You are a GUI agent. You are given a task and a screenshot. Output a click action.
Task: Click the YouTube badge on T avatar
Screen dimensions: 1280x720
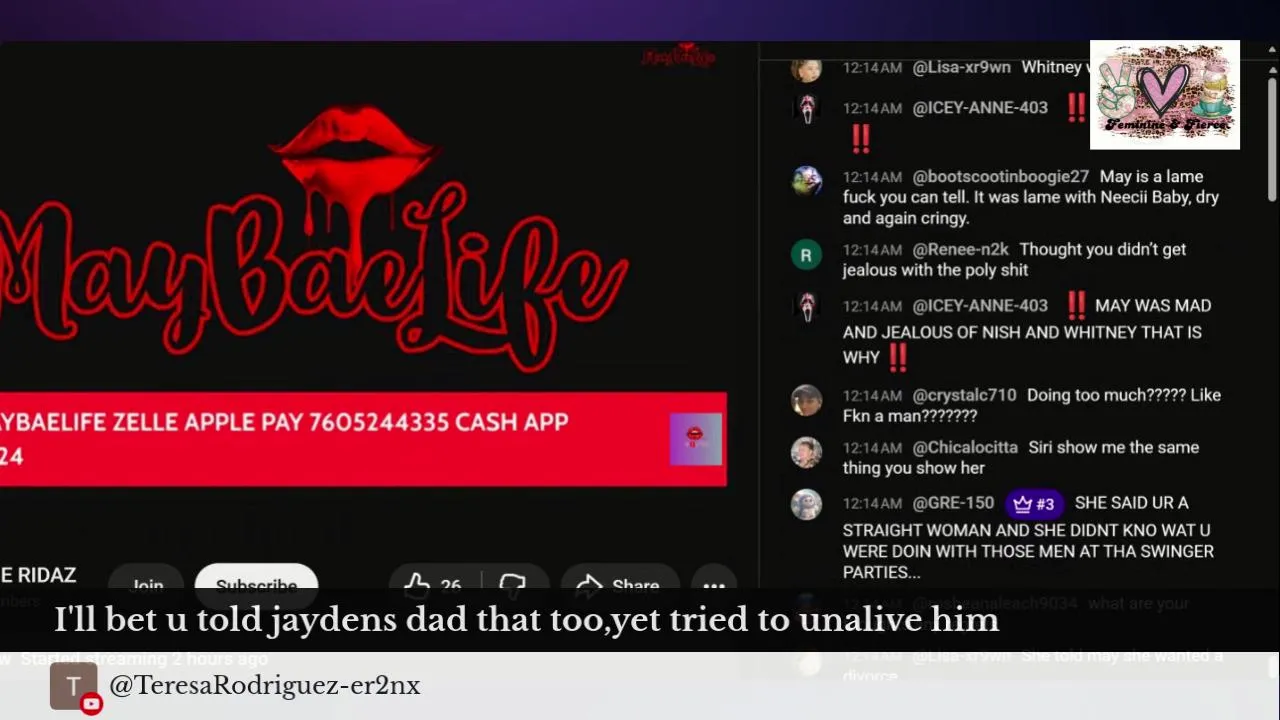tap(91, 704)
